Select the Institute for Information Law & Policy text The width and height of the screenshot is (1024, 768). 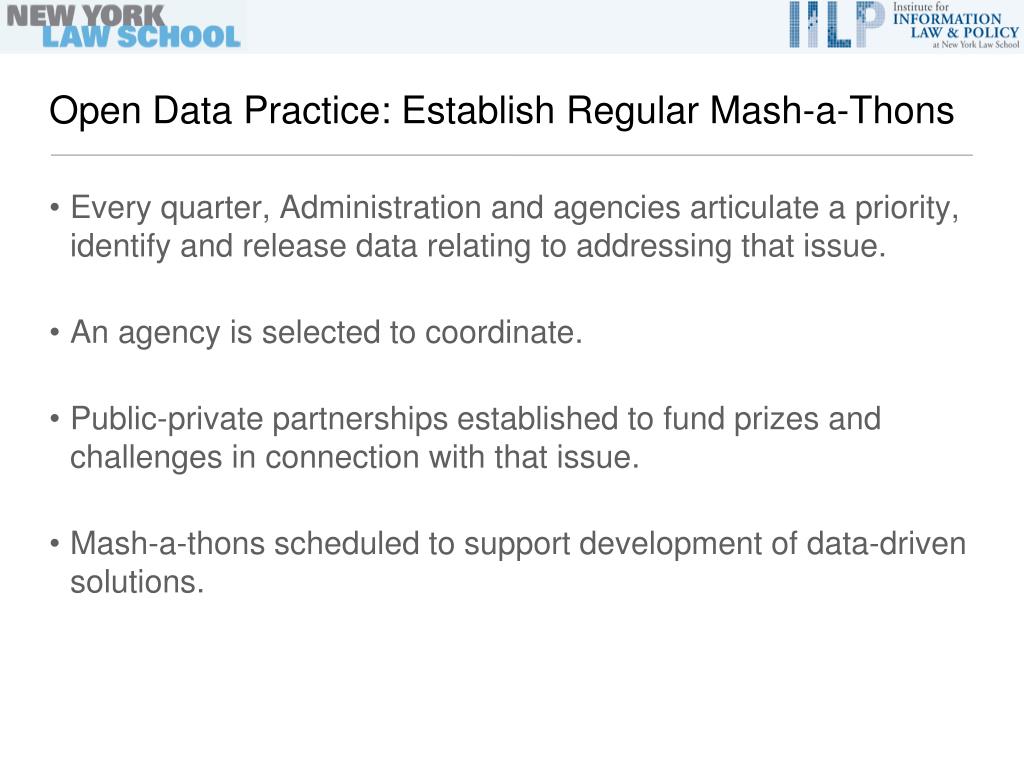[x=955, y=20]
